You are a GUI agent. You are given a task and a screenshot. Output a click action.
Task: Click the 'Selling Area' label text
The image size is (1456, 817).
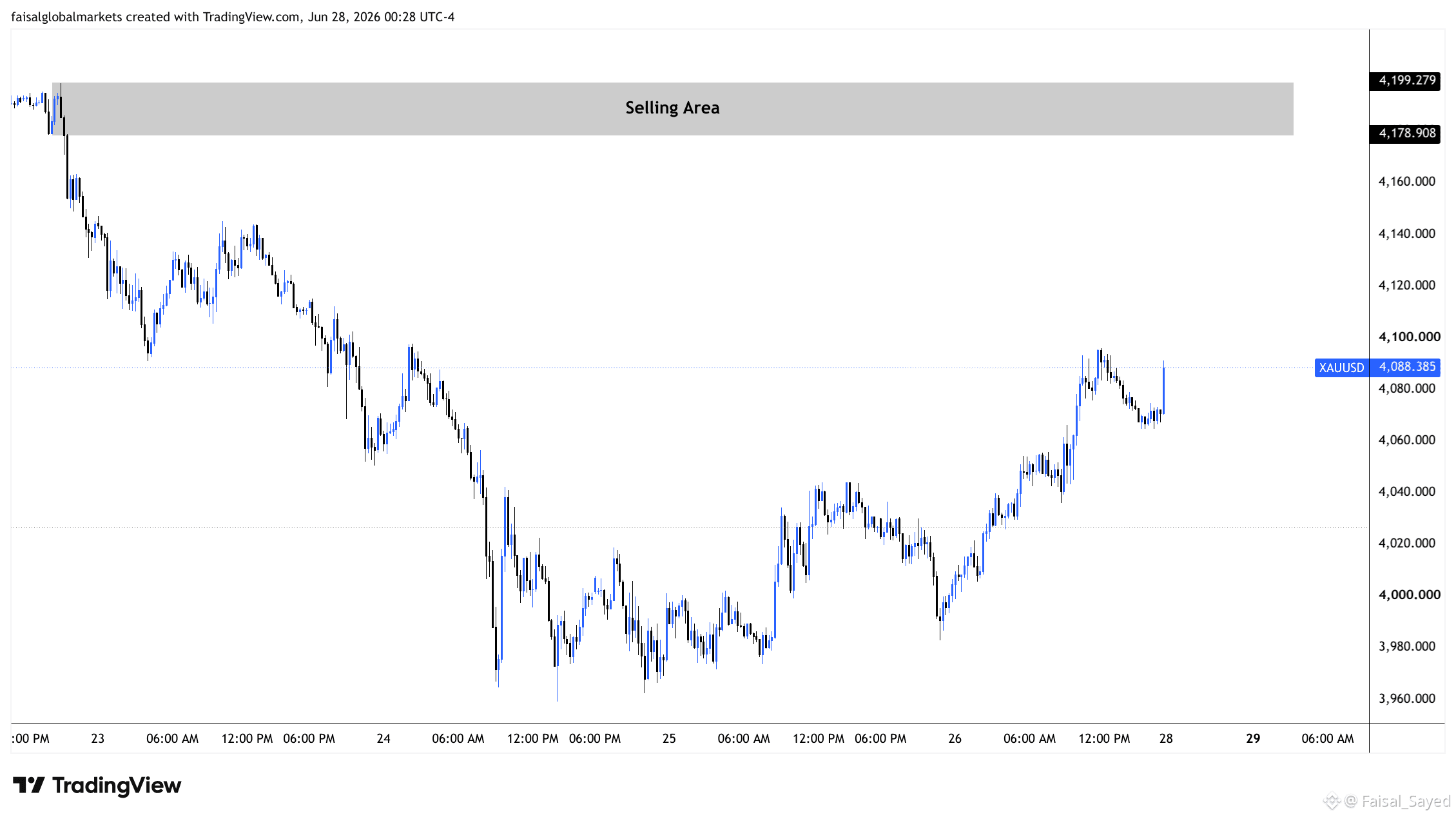672,108
